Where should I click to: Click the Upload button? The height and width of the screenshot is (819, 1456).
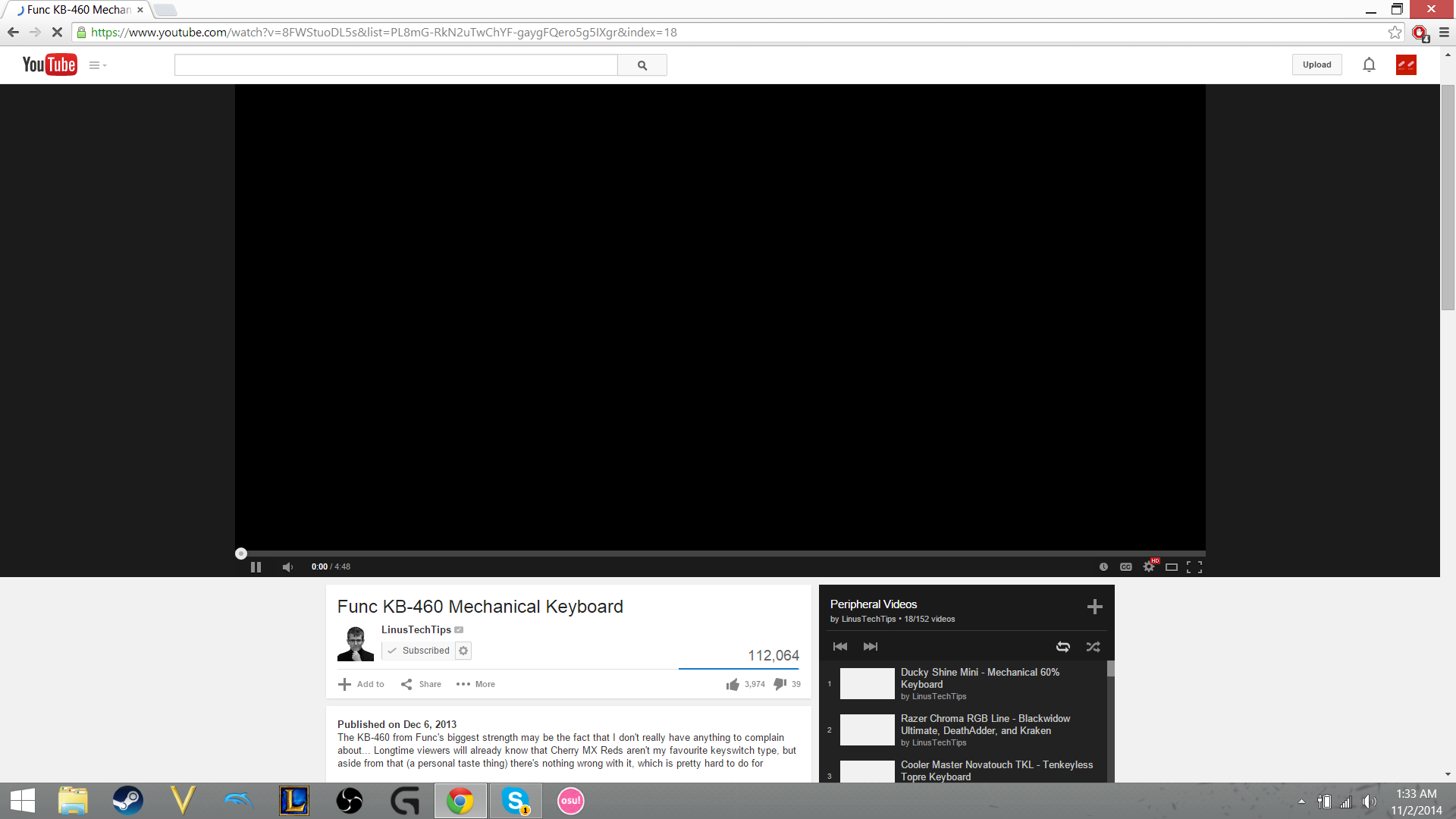pos(1317,64)
